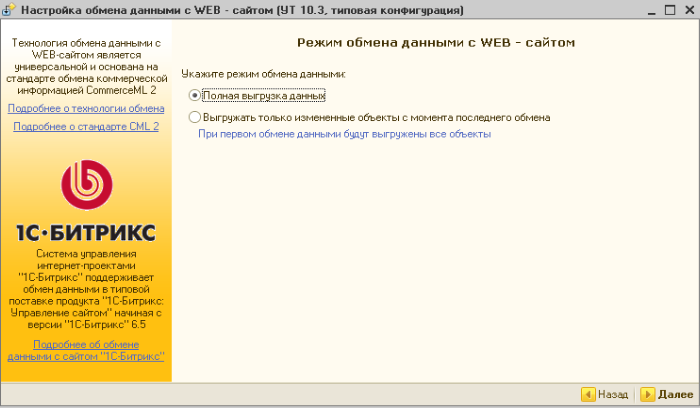Follow the Подробнее об обмене данными с сайтом link
The image size is (700, 408).
(86, 350)
